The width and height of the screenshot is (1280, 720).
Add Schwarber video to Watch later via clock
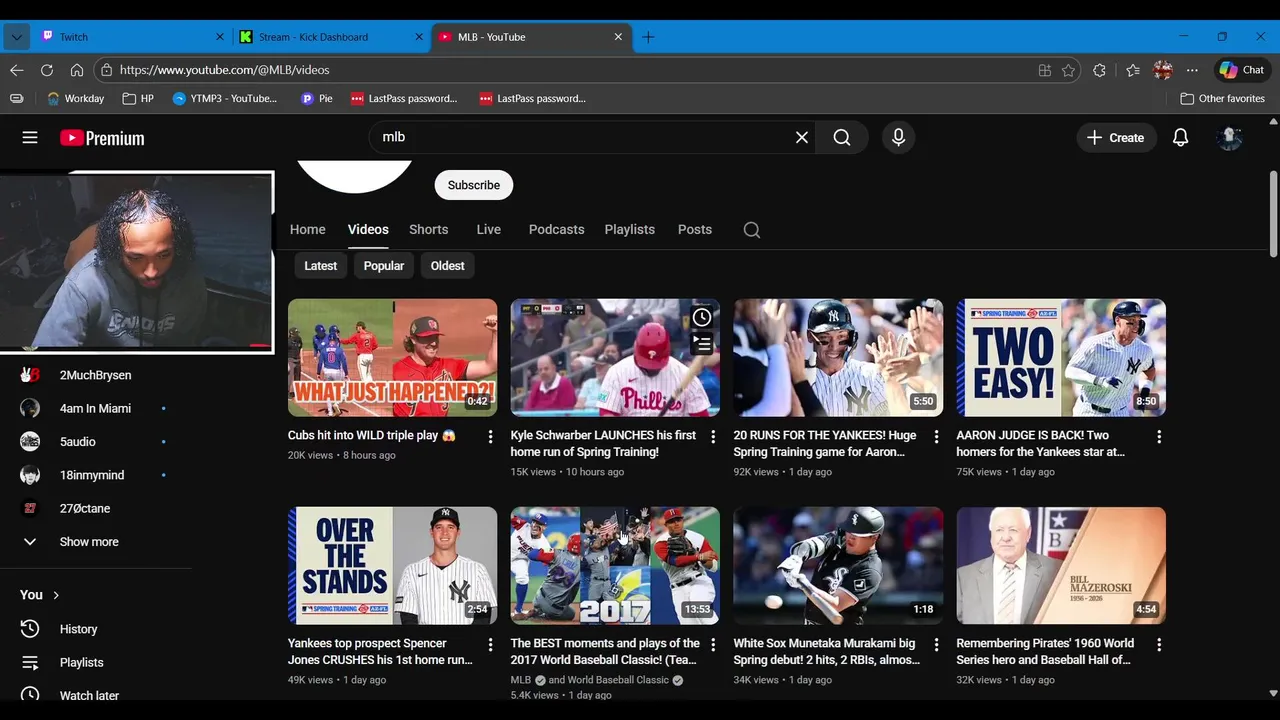pyautogui.click(x=702, y=318)
